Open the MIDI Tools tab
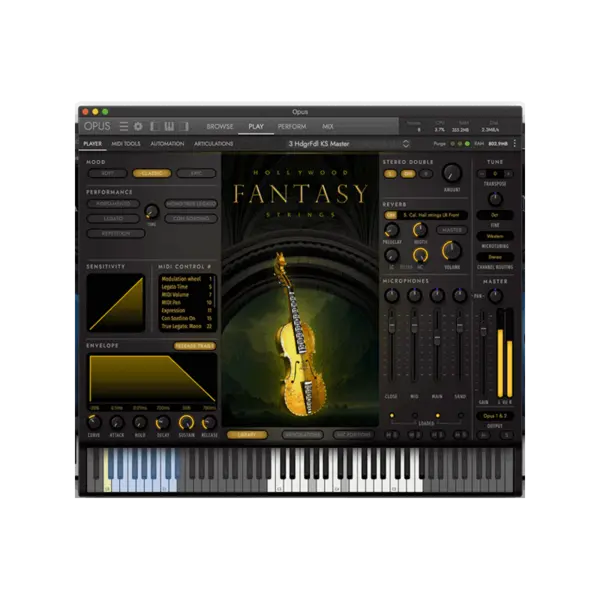 point(126,144)
